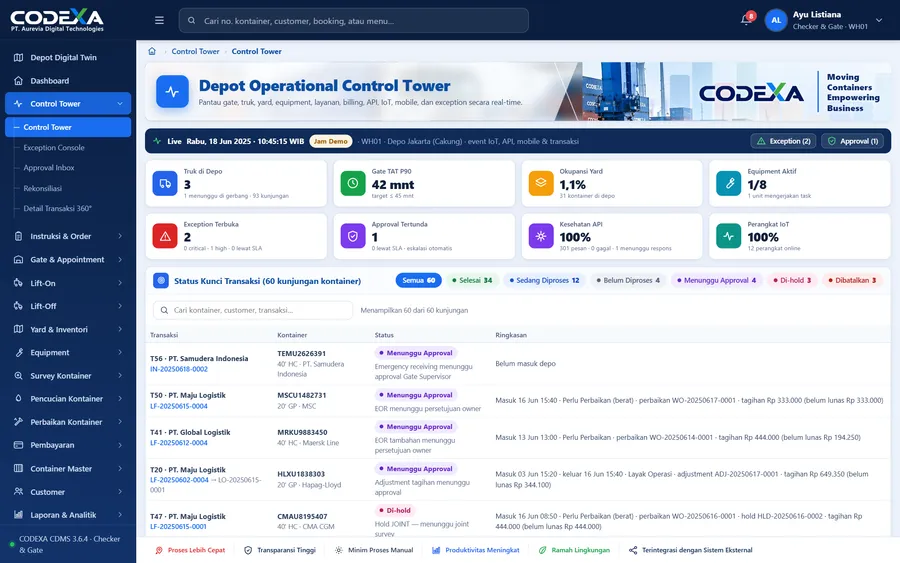
Task: Select Control Tower submenu item
Action: click(x=68, y=127)
